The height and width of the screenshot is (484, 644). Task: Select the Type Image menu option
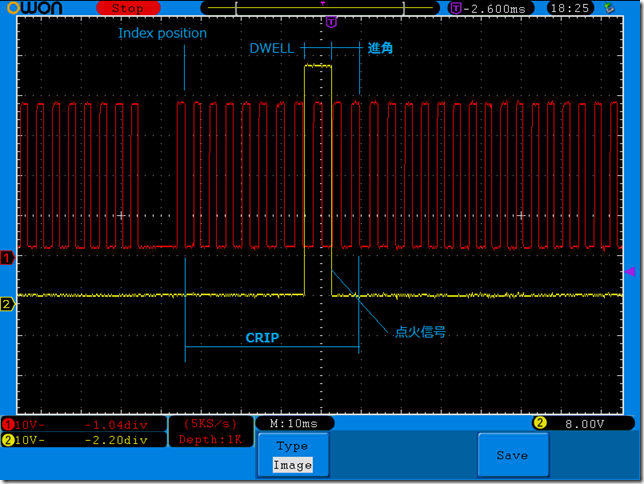pyautogui.click(x=293, y=455)
